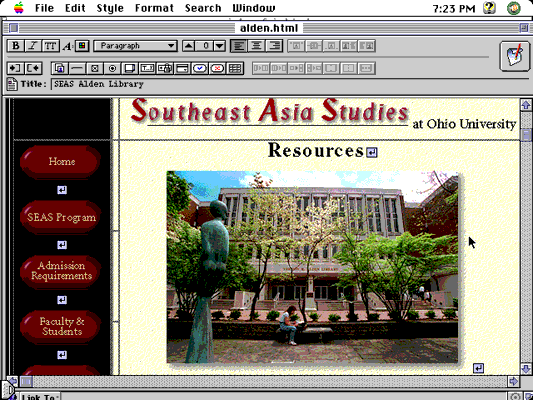Click the middle align image button

314,46
